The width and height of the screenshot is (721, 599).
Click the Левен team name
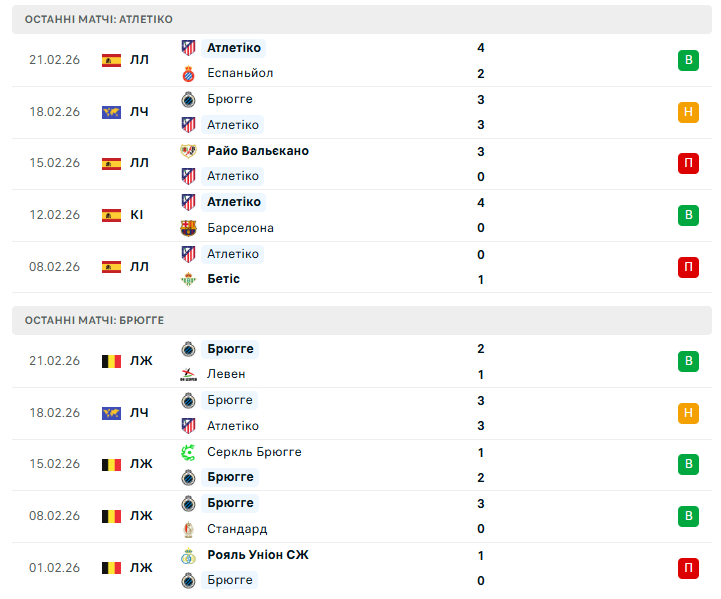tap(226, 374)
